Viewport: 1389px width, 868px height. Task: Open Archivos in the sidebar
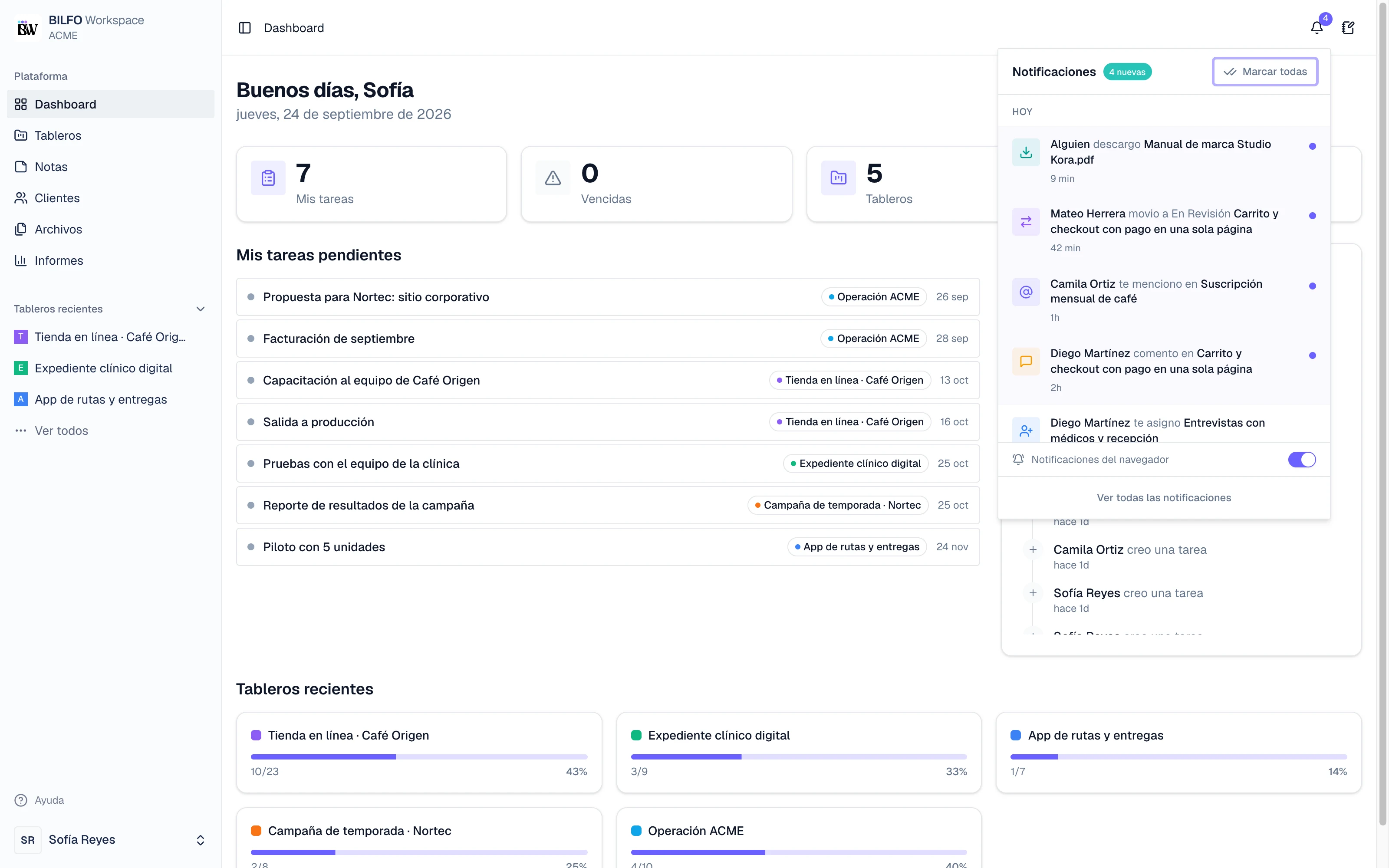(x=110, y=229)
